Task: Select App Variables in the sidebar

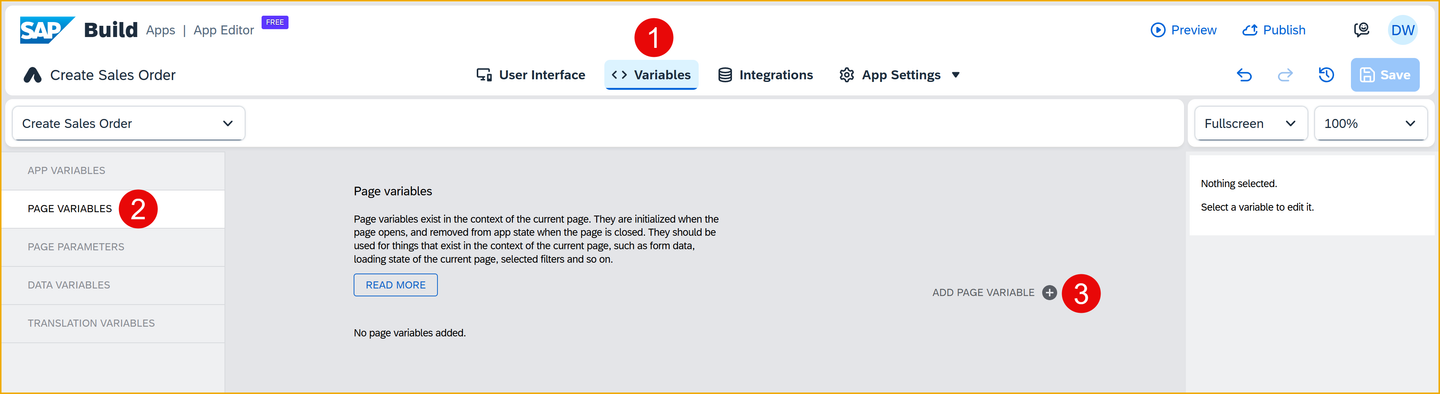Action: [112, 171]
